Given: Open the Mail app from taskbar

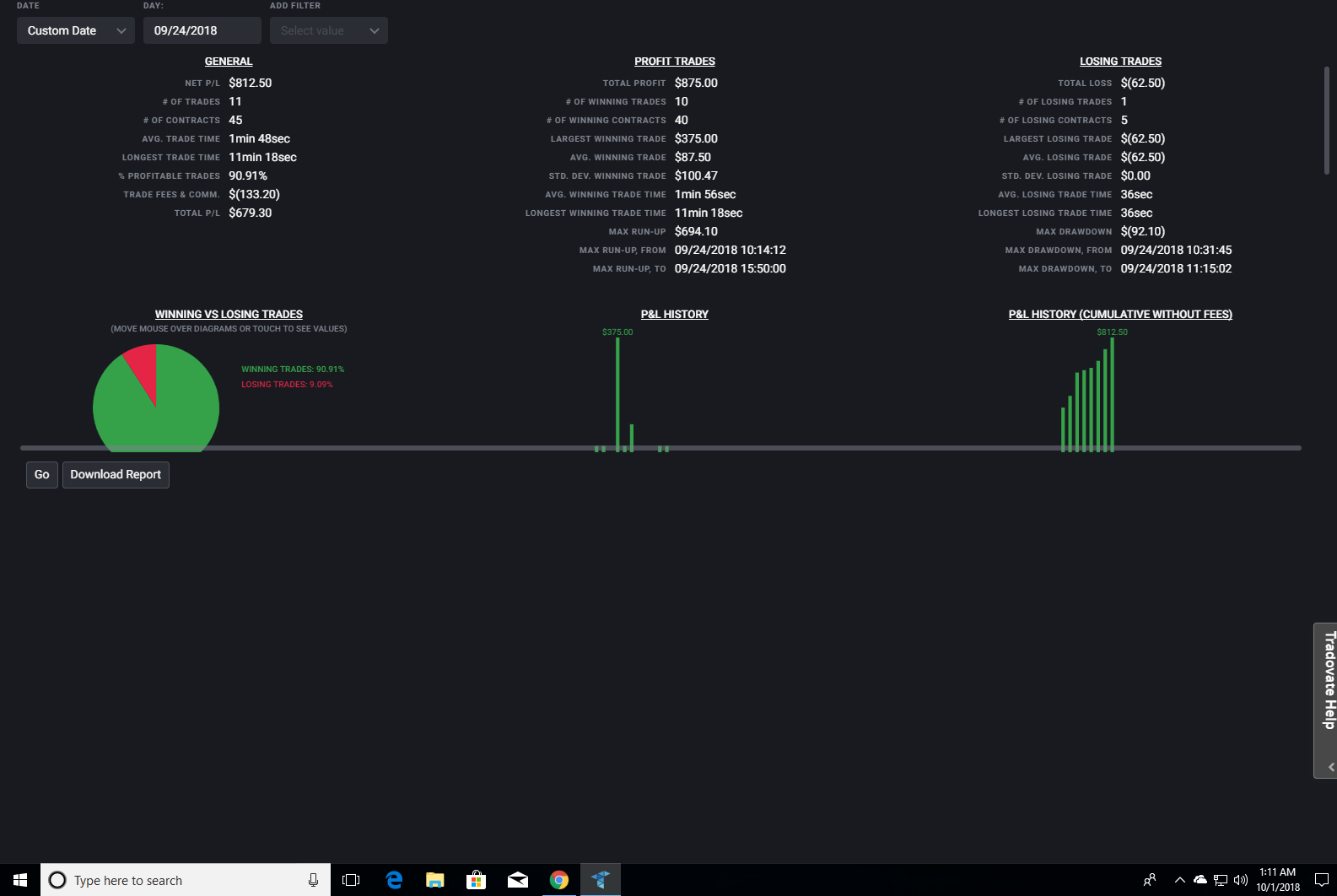Looking at the screenshot, I should coord(517,880).
